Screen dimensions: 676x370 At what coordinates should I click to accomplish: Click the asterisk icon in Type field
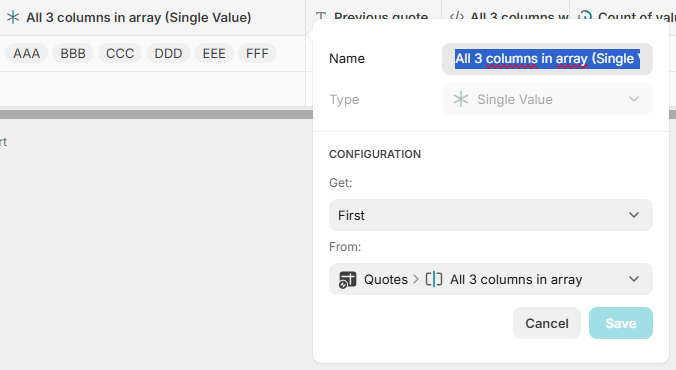point(460,99)
